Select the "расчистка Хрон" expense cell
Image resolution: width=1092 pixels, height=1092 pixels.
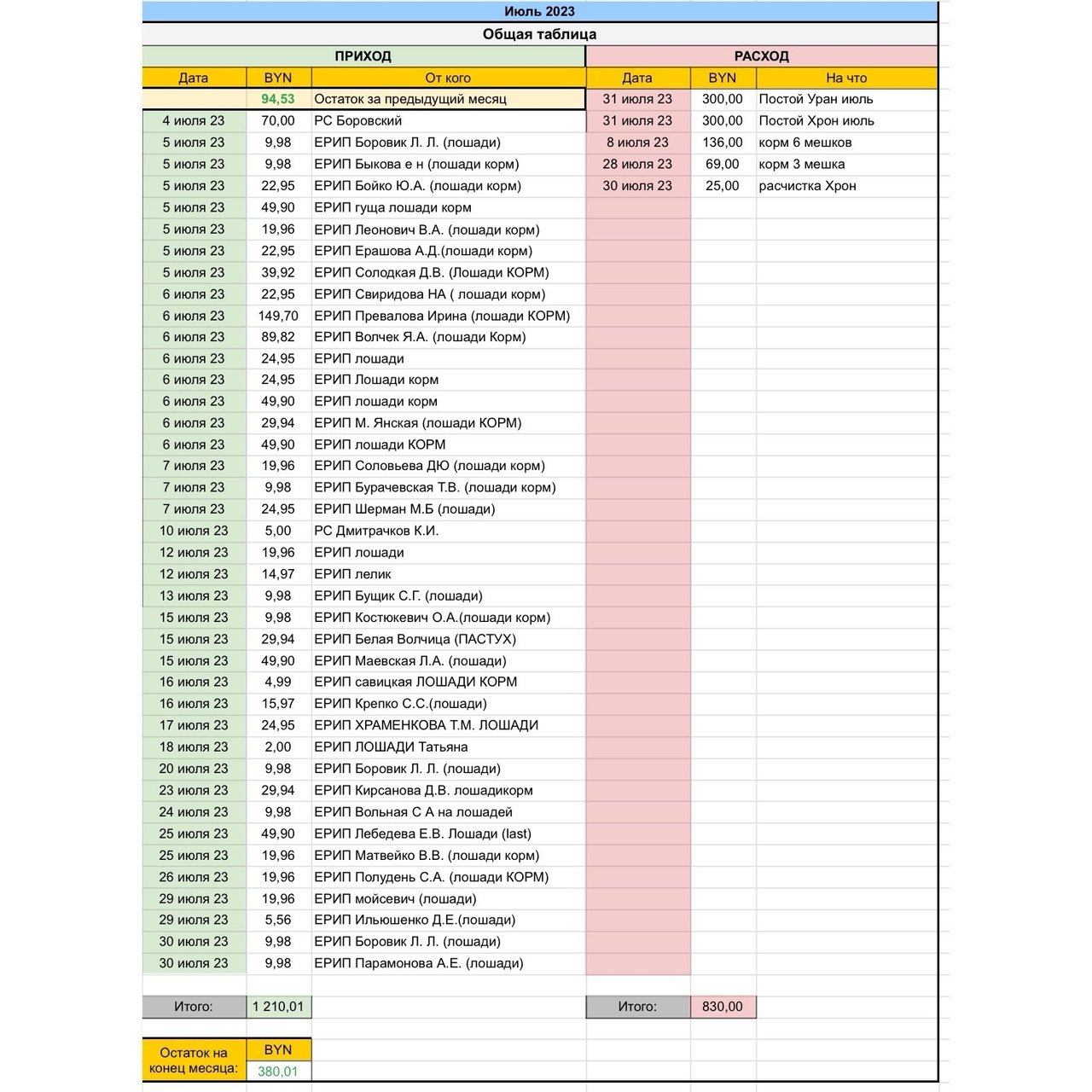click(807, 186)
